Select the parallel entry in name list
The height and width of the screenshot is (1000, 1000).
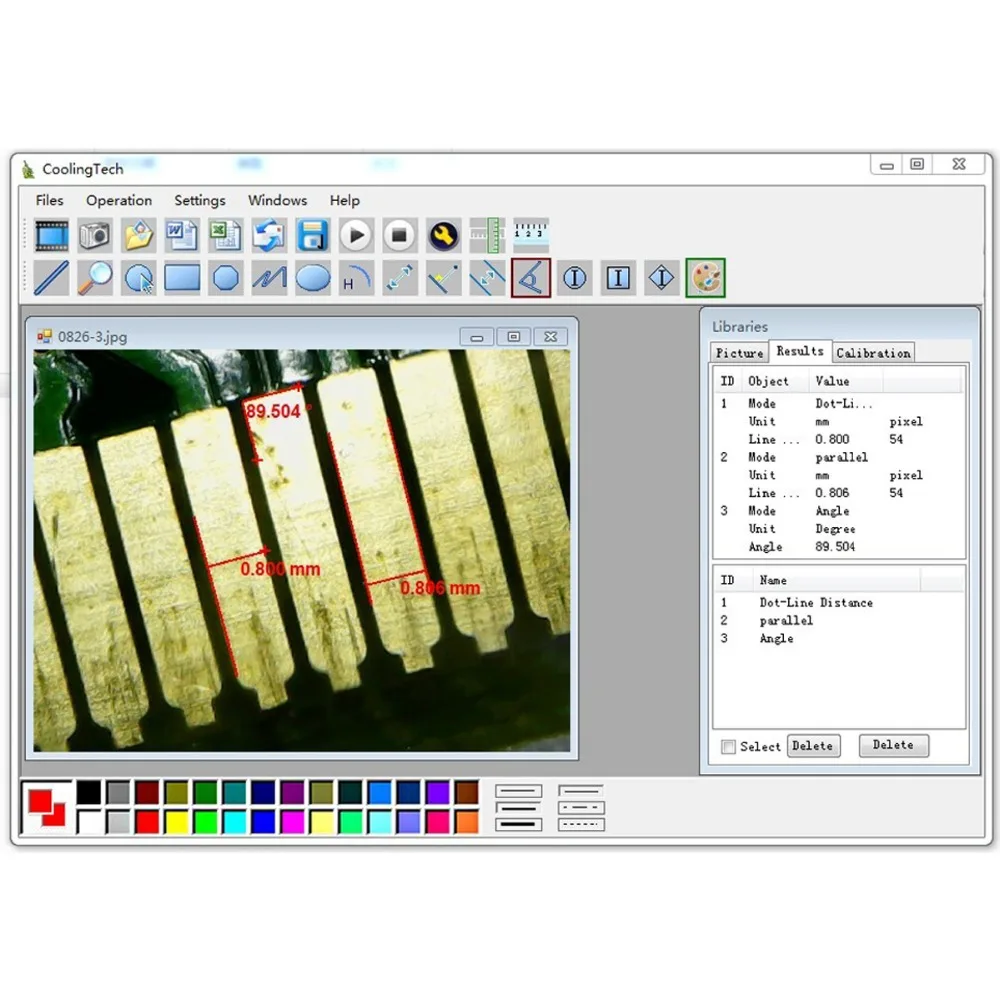[x=786, y=621]
